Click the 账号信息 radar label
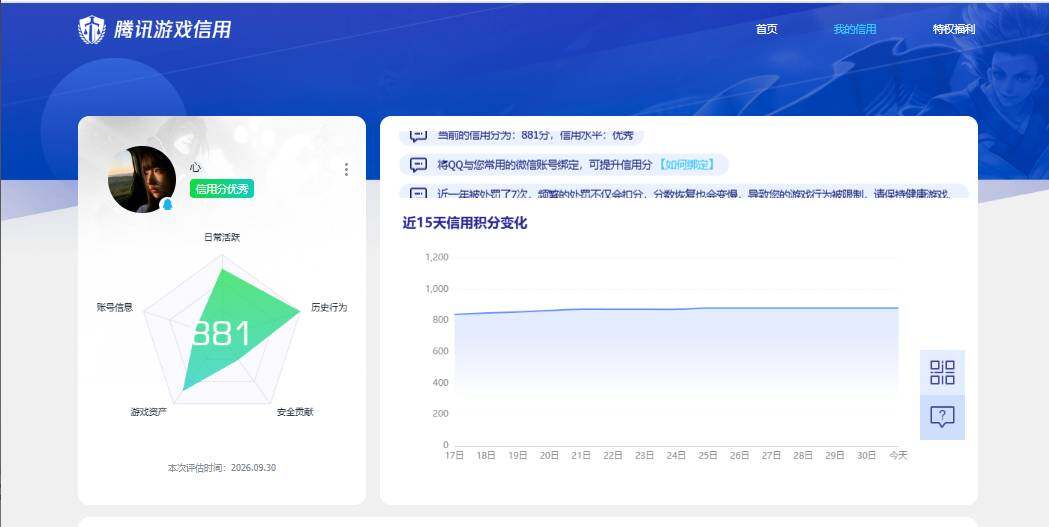Screen dimensions: 1049x527 115,308
